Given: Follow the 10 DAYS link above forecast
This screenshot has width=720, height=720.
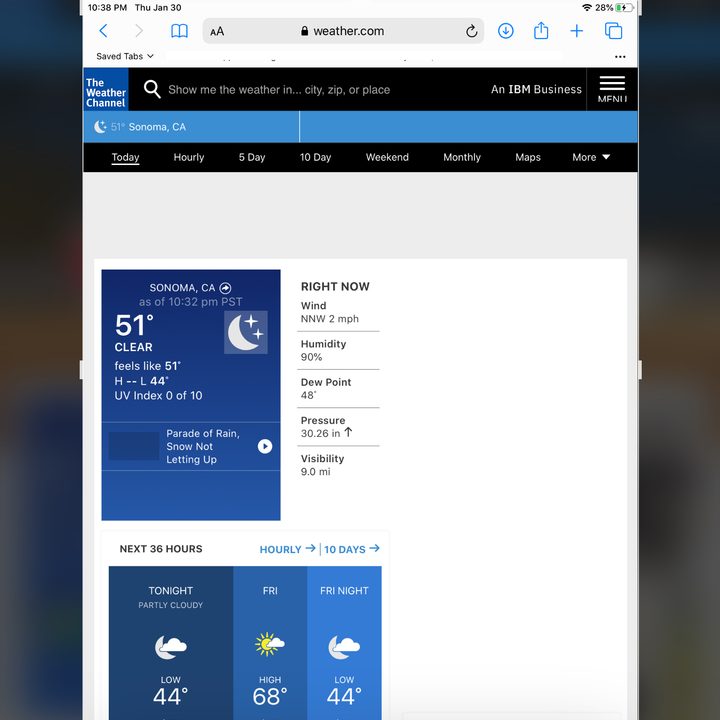Looking at the screenshot, I should (352, 549).
